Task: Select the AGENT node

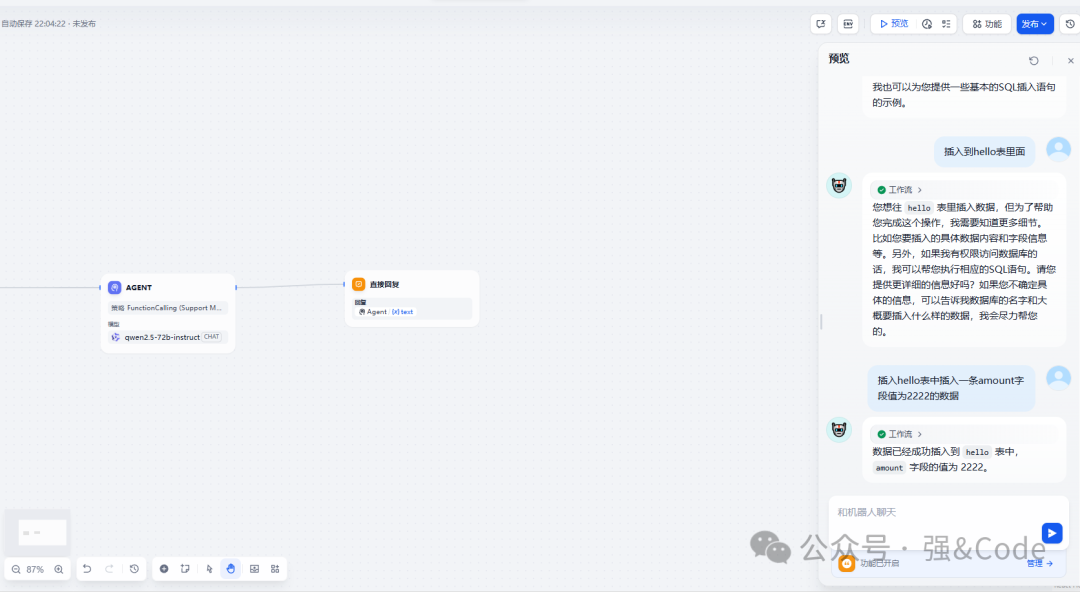Action: click(x=168, y=313)
